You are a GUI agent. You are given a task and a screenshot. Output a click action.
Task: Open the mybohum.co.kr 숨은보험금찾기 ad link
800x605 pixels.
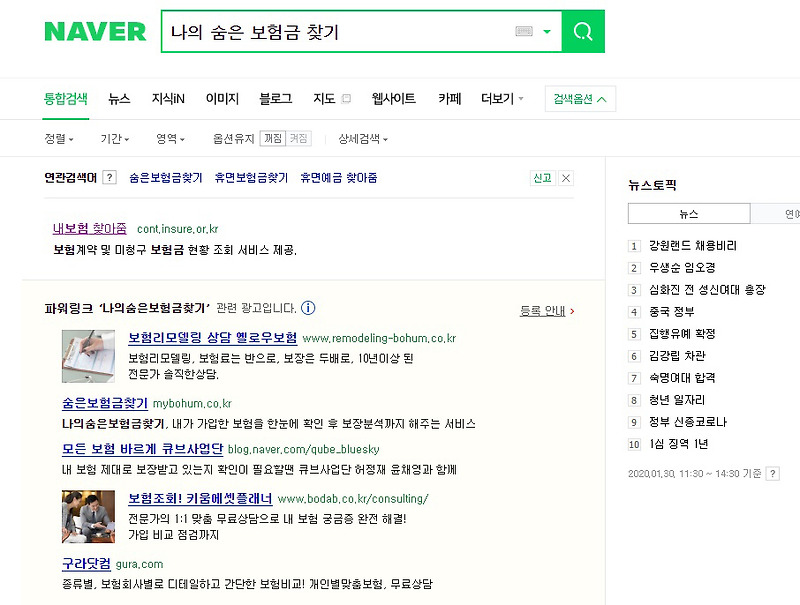click(105, 403)
